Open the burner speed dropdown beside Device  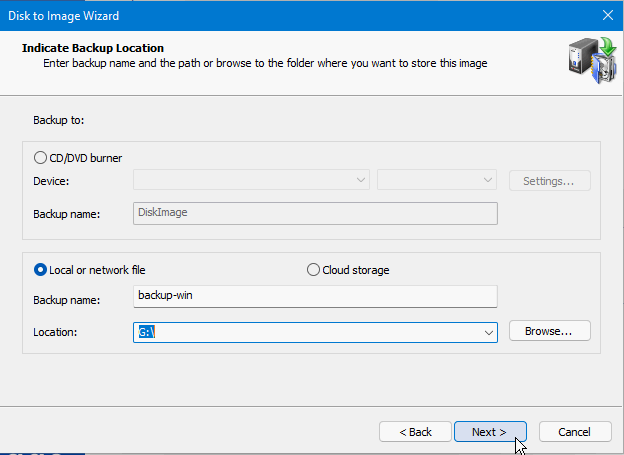[437, 180]
